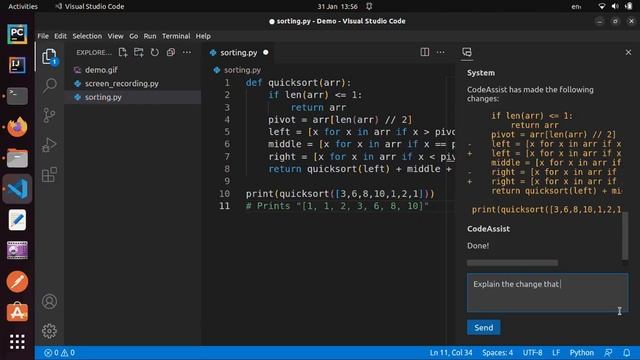Open notifications bell in status bar
Viewport: 640px width, 360px height.
(627, 353)
